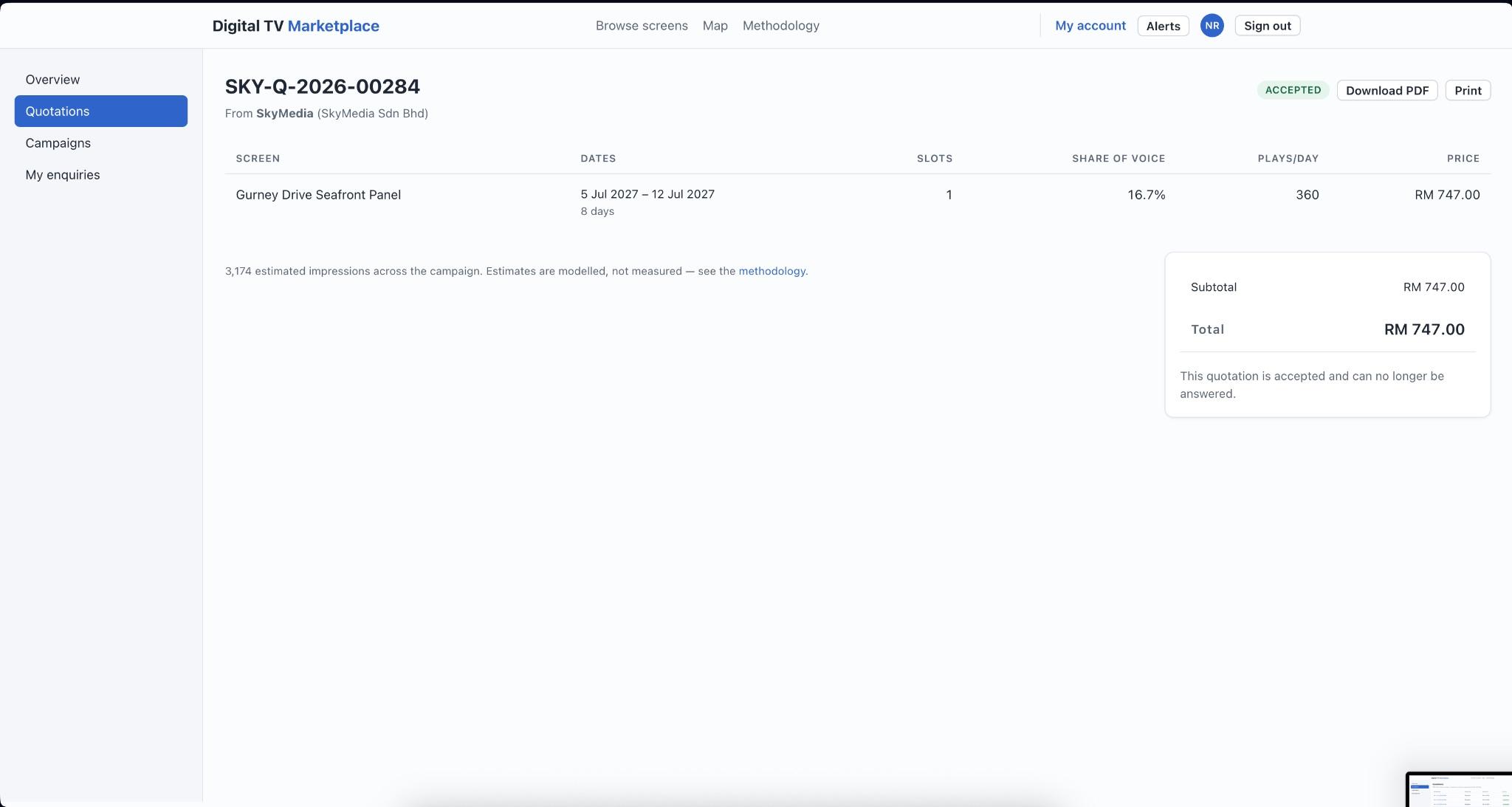Open Browse screens page

(x=642, y=26)
